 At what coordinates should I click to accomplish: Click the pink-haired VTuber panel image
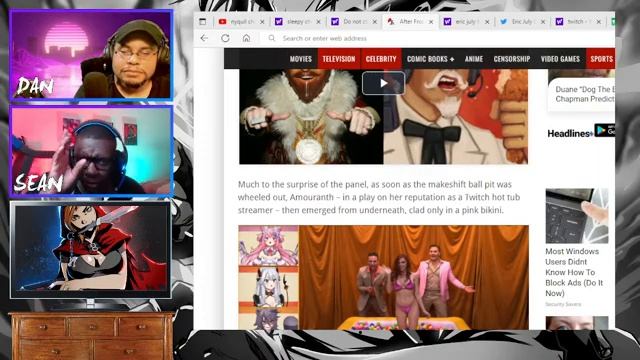tap(269, 246)
